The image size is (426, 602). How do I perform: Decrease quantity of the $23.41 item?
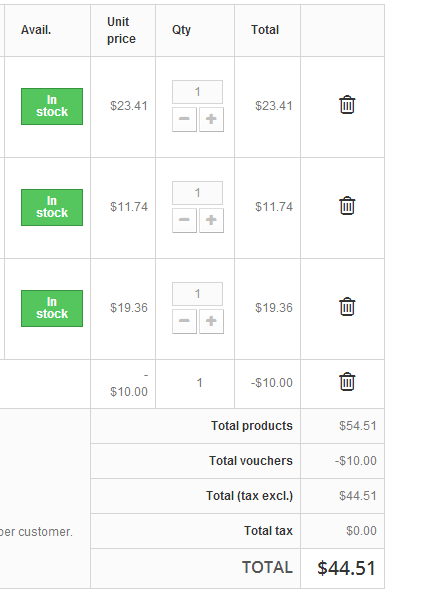pyautogui.click(x=184, y=119)
